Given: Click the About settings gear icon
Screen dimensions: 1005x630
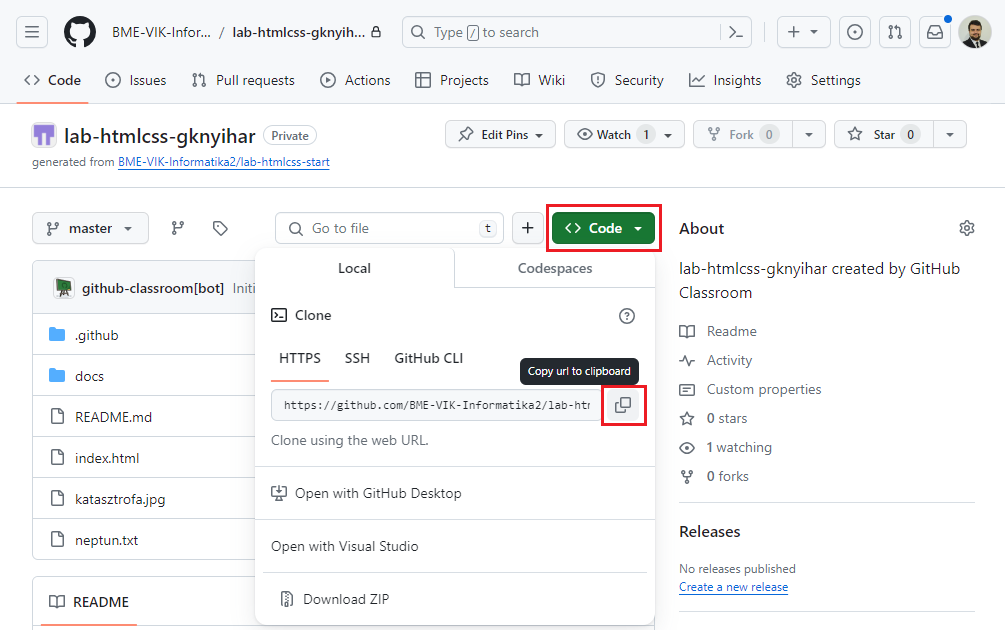Looking at the screenshot, I should pyautogui.click(x=966, y=228).
